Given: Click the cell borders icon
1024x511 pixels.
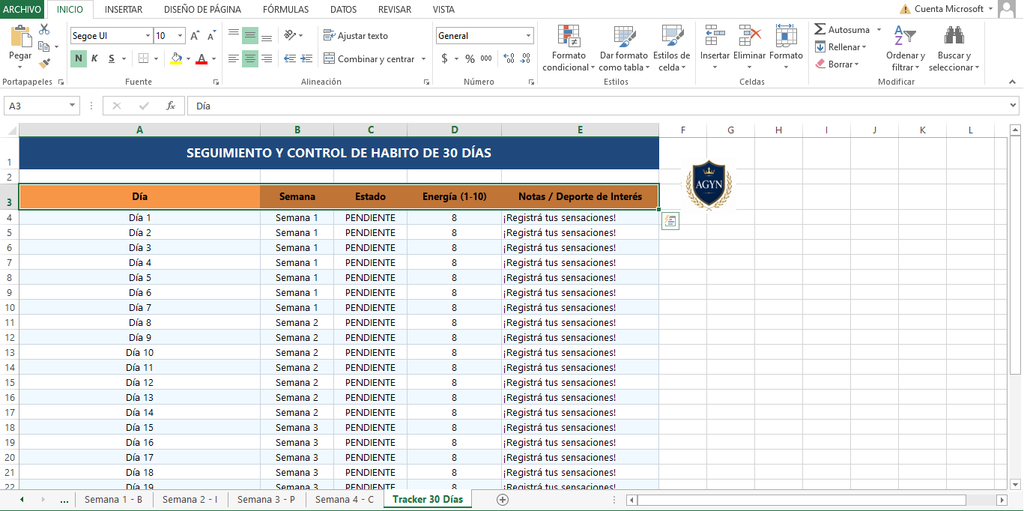Looking at the screenshot, I should (x=144, y=59).
